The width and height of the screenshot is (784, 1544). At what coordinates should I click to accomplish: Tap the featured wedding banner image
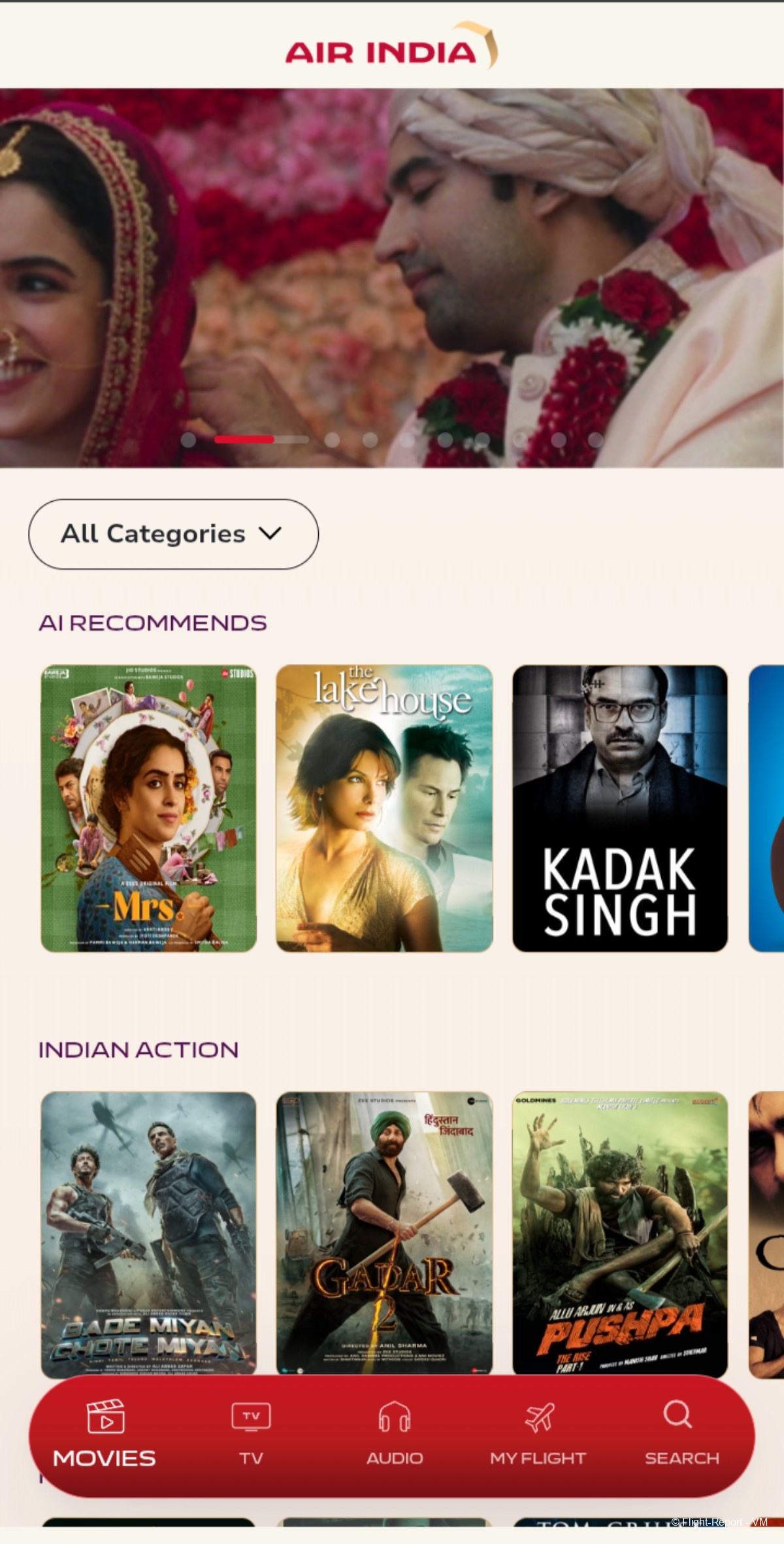392,278
